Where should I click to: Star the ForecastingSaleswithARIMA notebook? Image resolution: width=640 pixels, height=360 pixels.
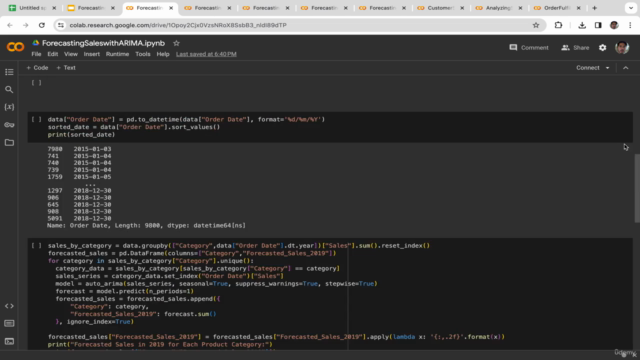coord(176,43)
